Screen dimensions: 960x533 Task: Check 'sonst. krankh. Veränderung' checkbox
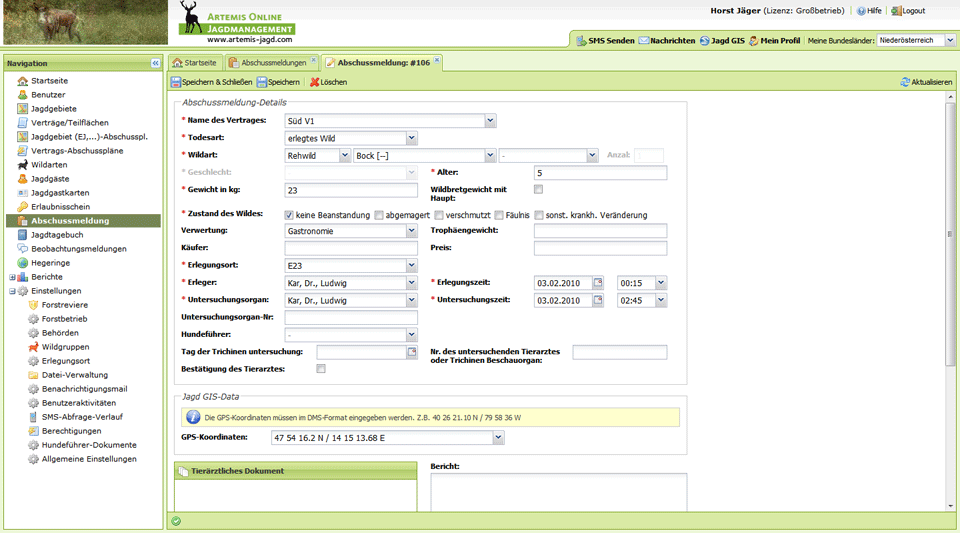tap(539, 215)
